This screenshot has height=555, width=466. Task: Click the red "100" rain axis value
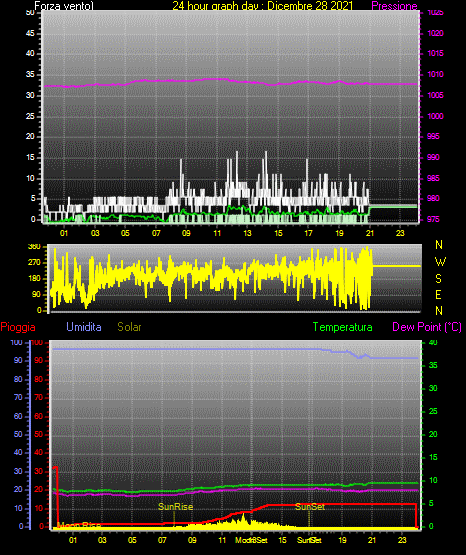tap(37, 342)
